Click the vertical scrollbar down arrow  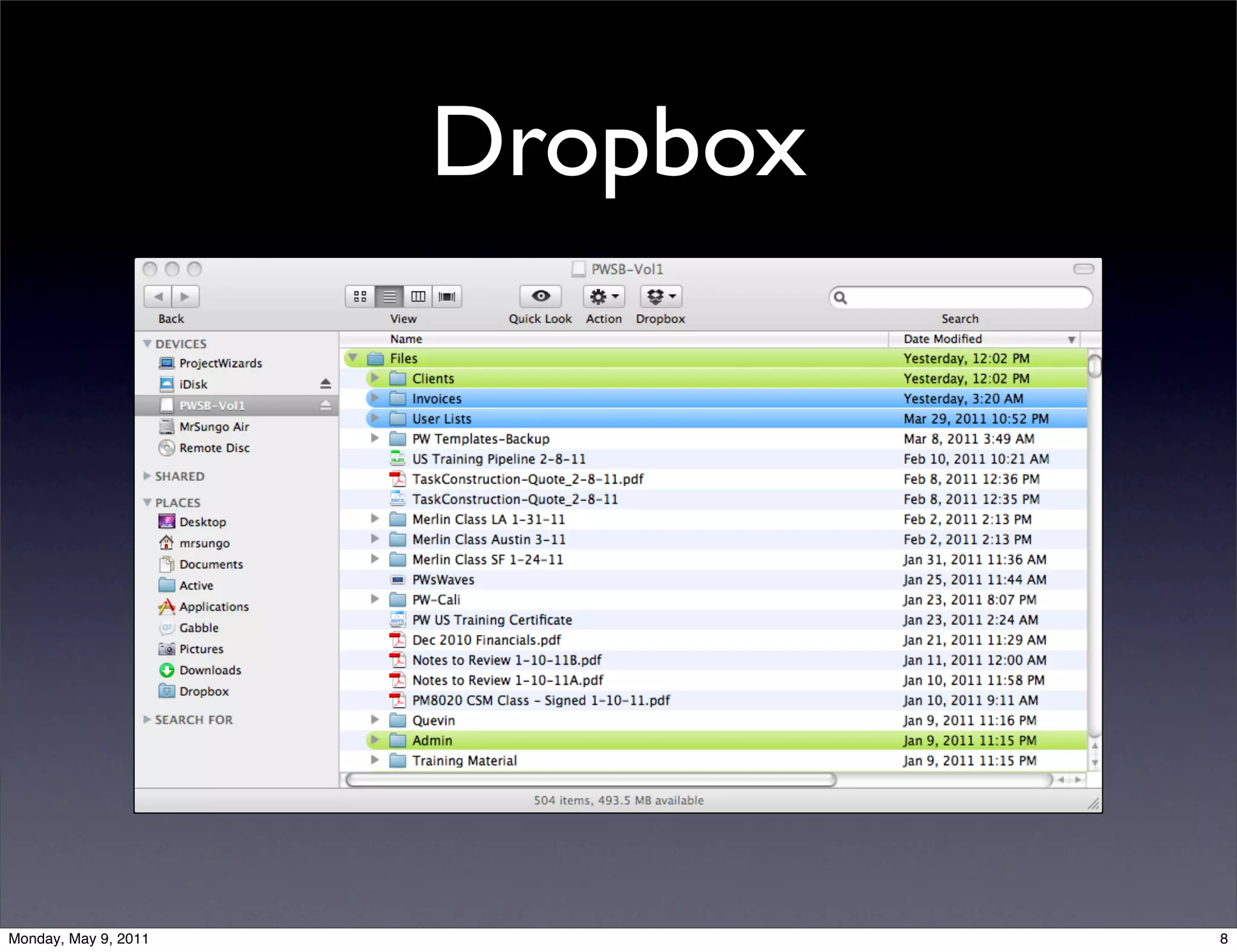1094,764
